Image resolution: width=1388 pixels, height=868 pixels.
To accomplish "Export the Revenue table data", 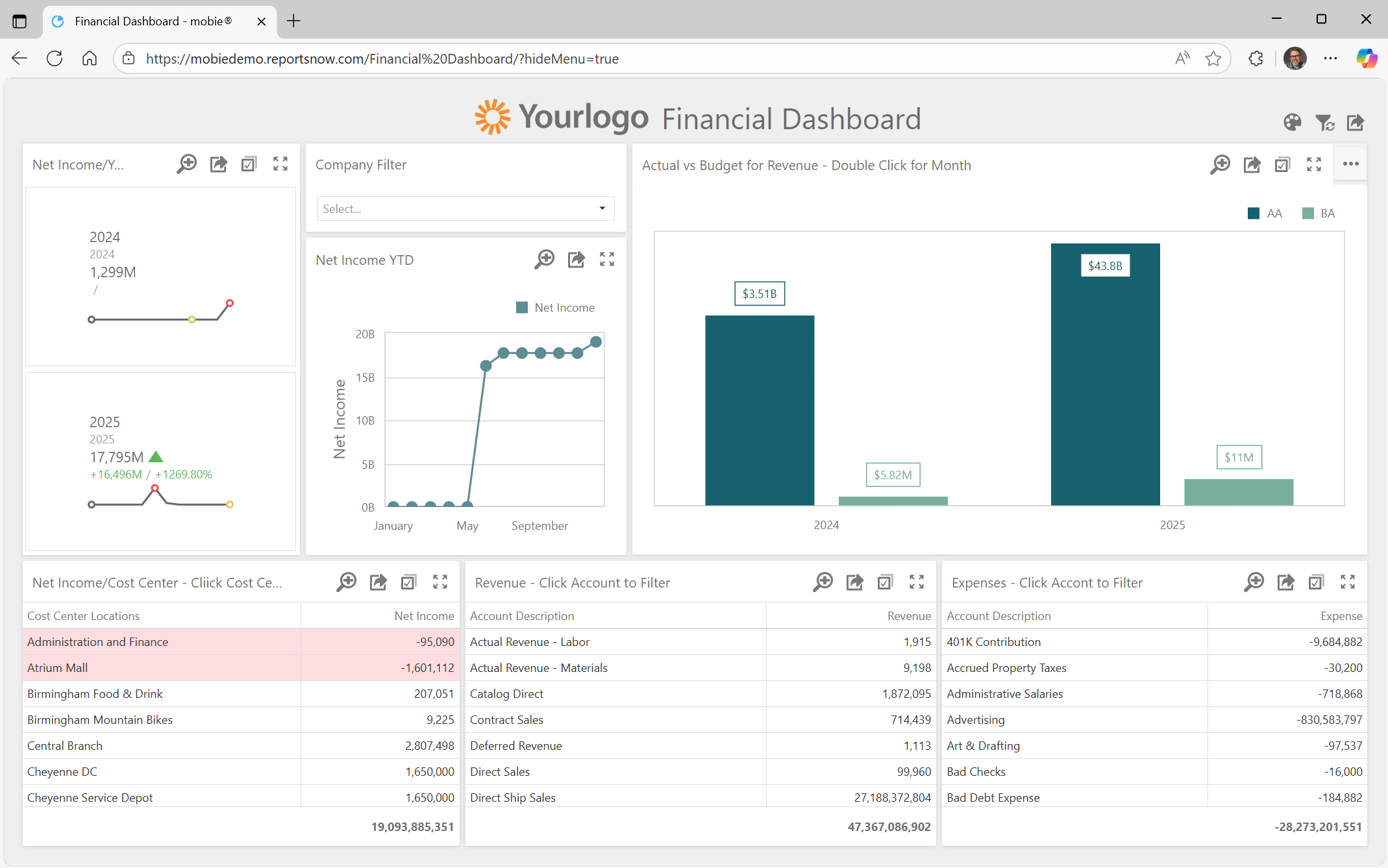I will (854, 582).
